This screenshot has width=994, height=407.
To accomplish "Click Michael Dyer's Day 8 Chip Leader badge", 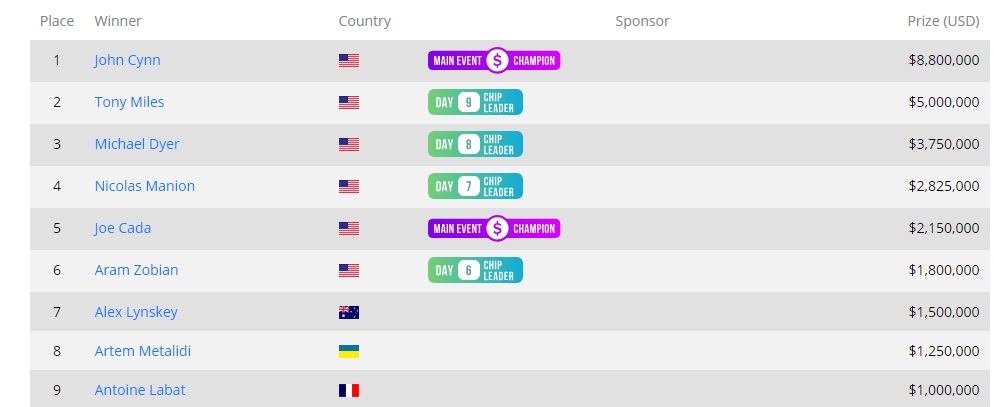I will pos(475,144).
